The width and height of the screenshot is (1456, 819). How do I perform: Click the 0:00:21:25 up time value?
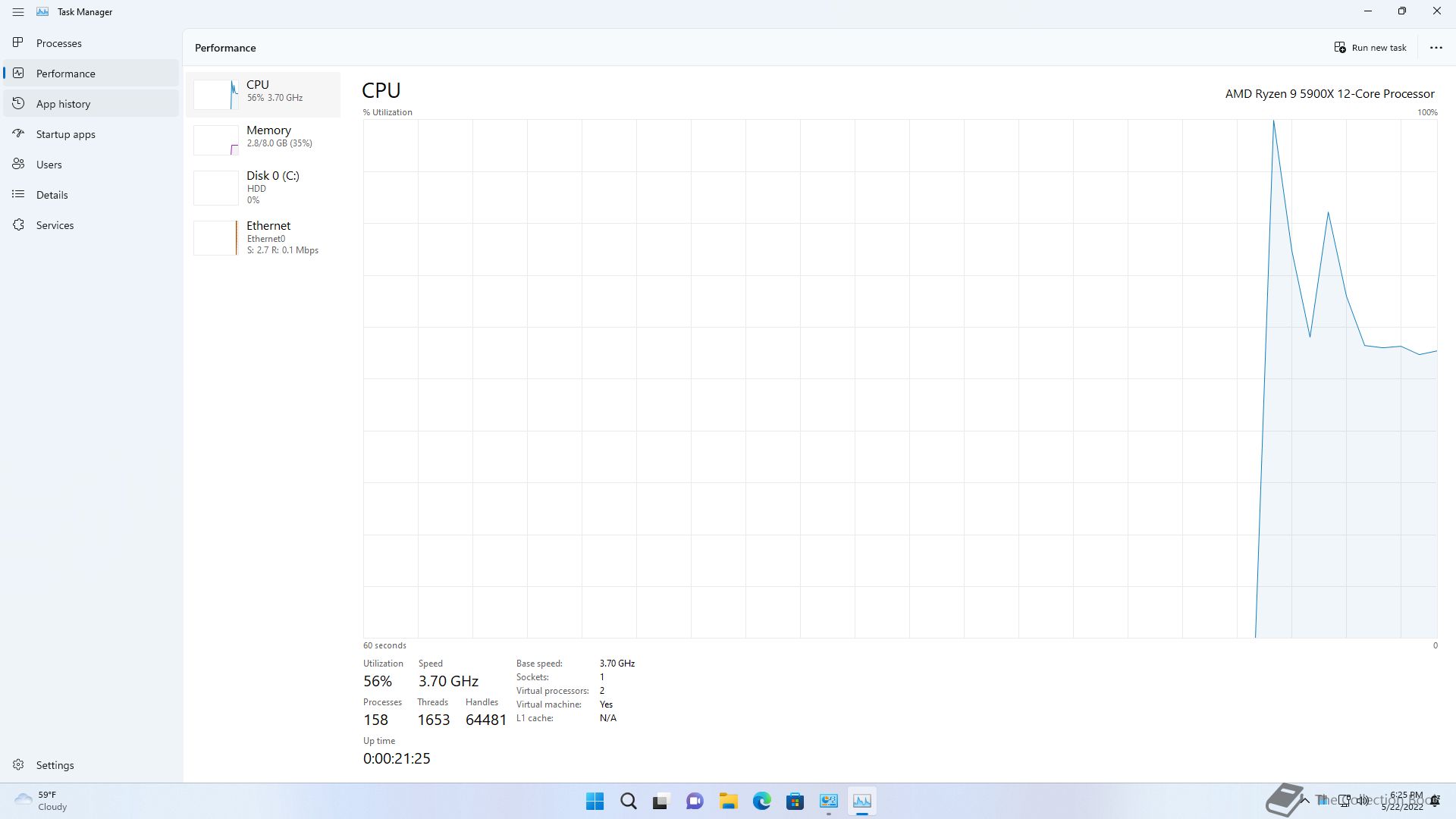click(397, 758)
